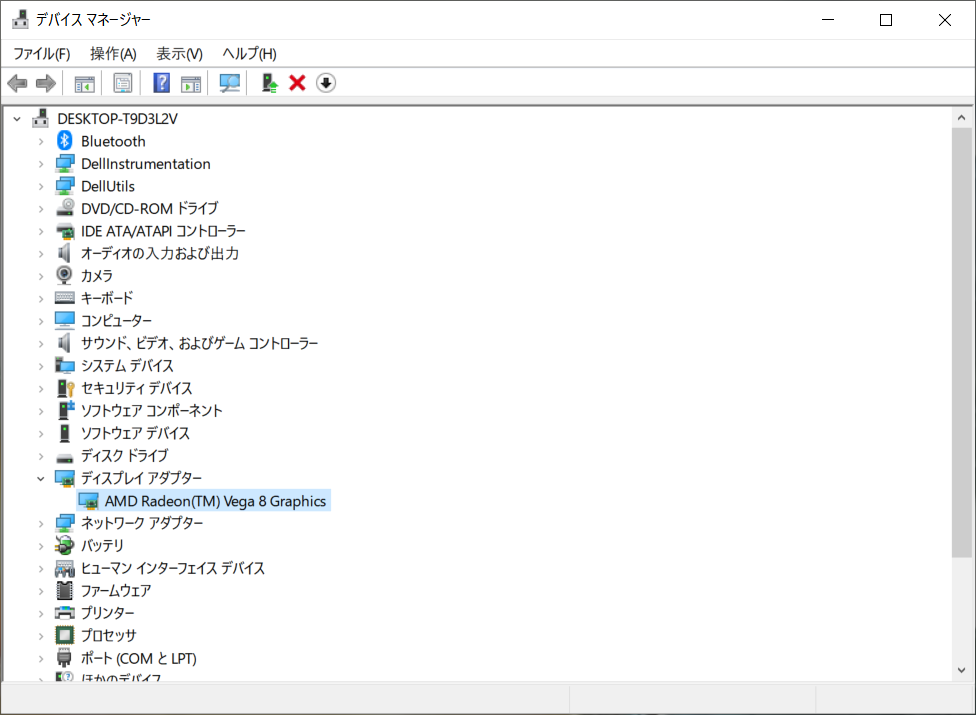
Task: Collapse the DESKTOP-T9D3L2V root node
Action: tap(17, 118)
